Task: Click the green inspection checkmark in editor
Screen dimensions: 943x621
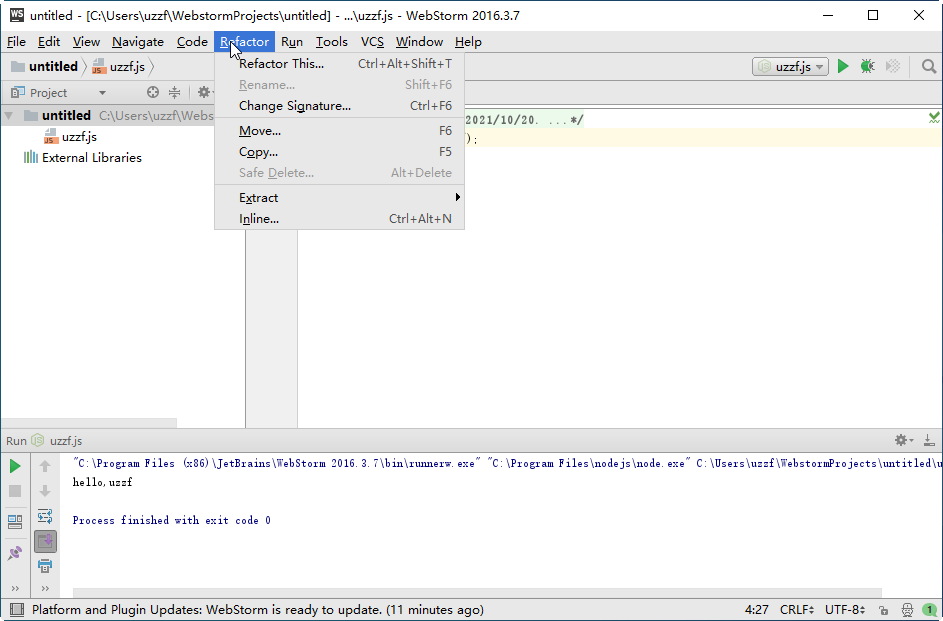Action: click(934, 118)
